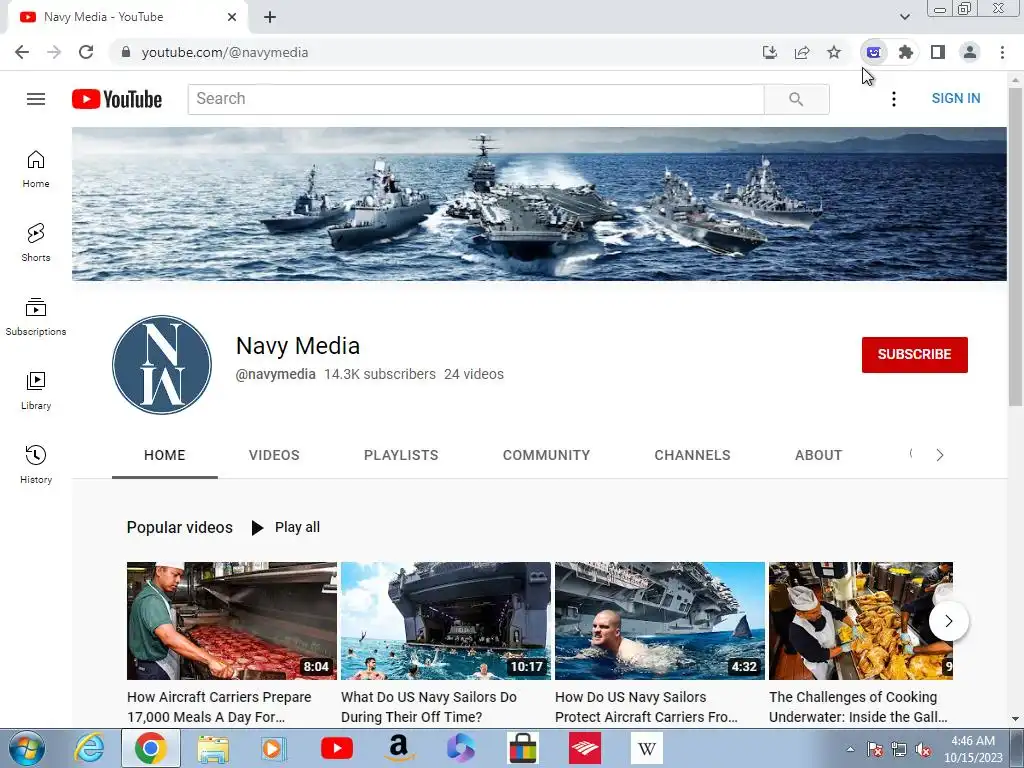Click the Navy Media channel avatar
The image size is (1024, 768).
[x=162, y=365]
